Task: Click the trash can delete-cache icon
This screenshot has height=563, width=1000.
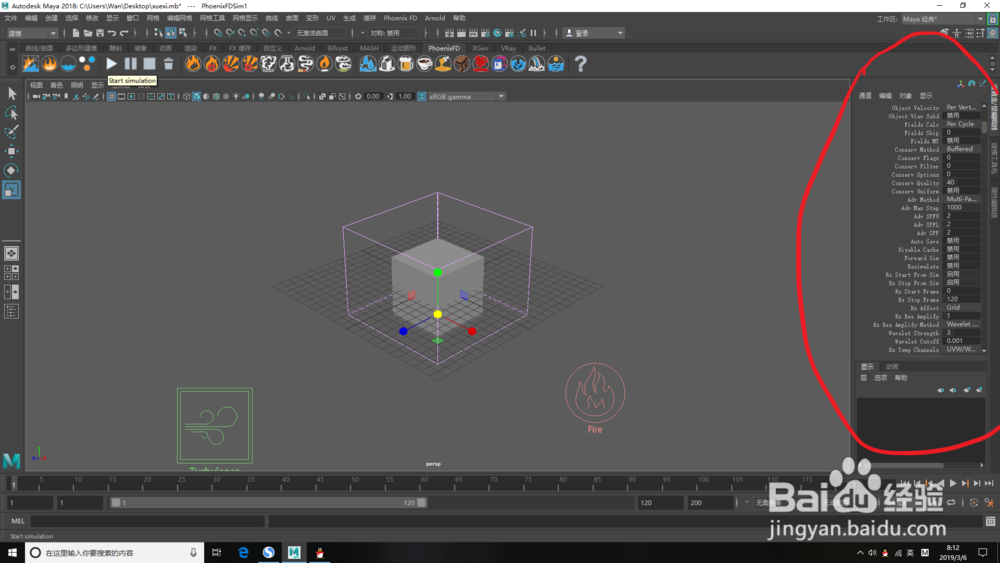Action: coord(168,64)
